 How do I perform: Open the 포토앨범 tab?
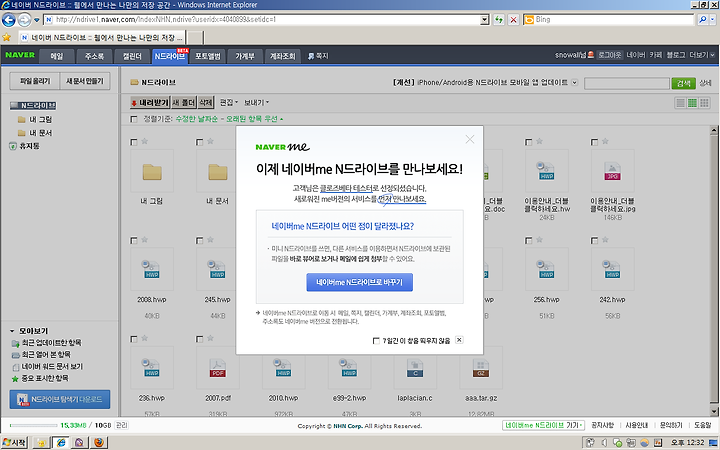[x=208, y=56]
